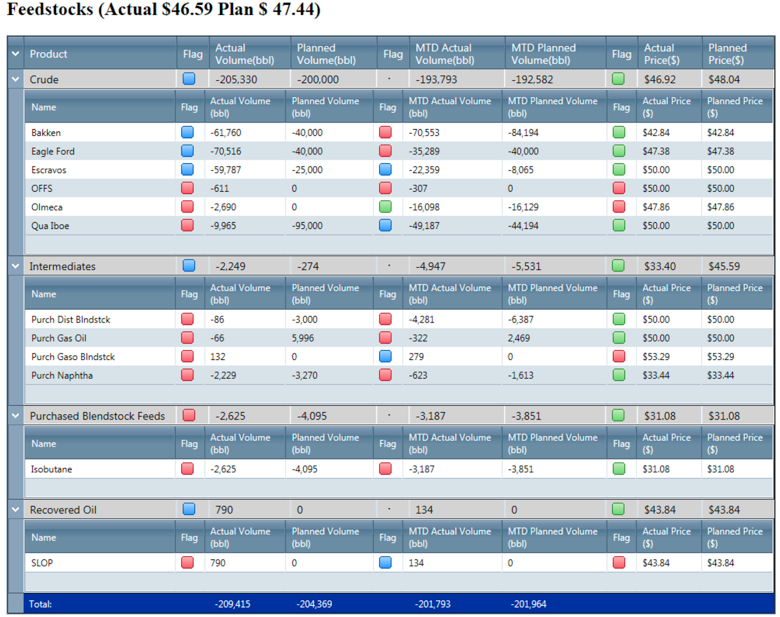This screenshot has height=617, width=780.
Task: Sort by the top Product column header
Action: pyautogui.click(x=100, y=54)
